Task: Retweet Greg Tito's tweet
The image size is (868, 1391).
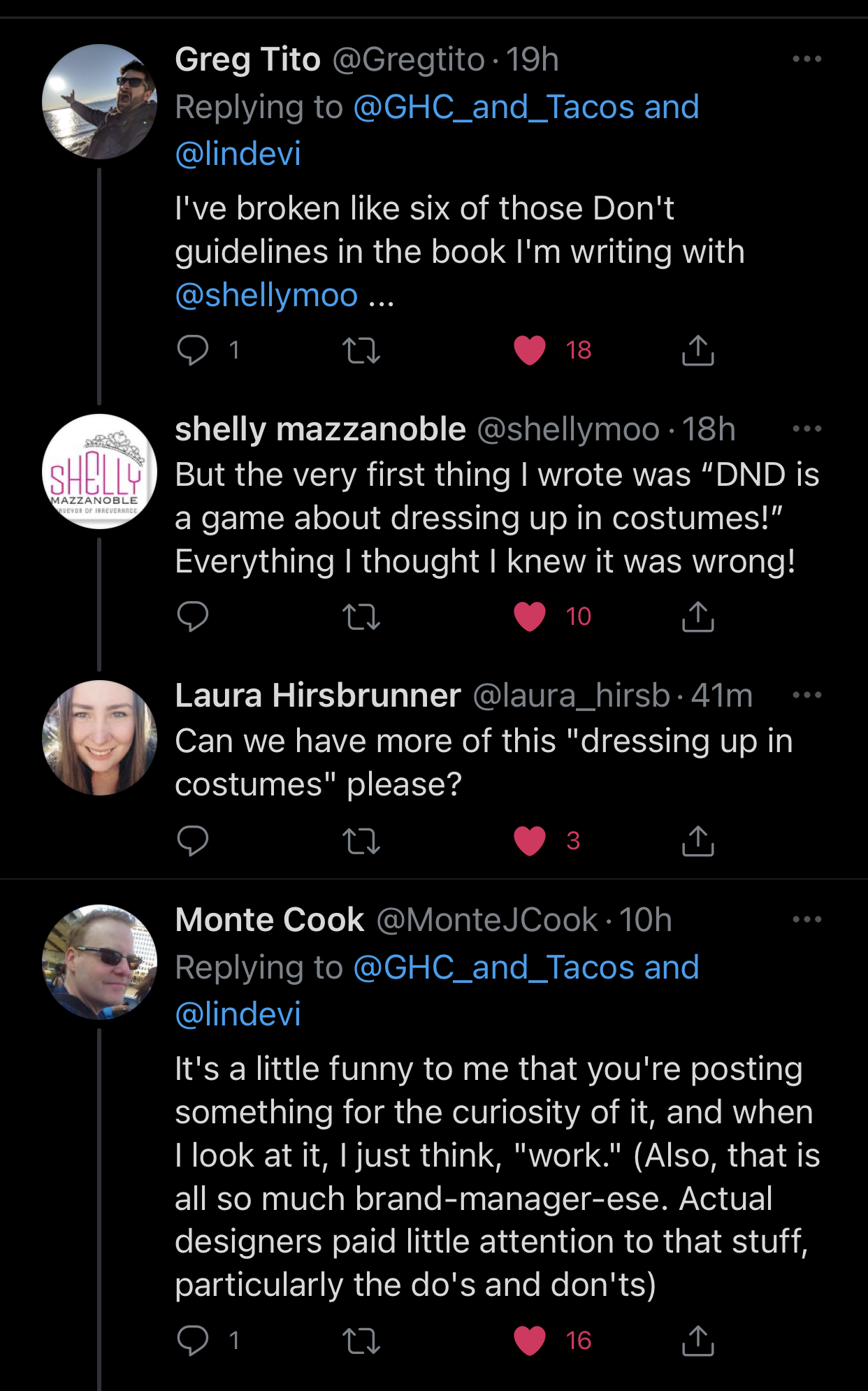Action: (x=361, y=350)
